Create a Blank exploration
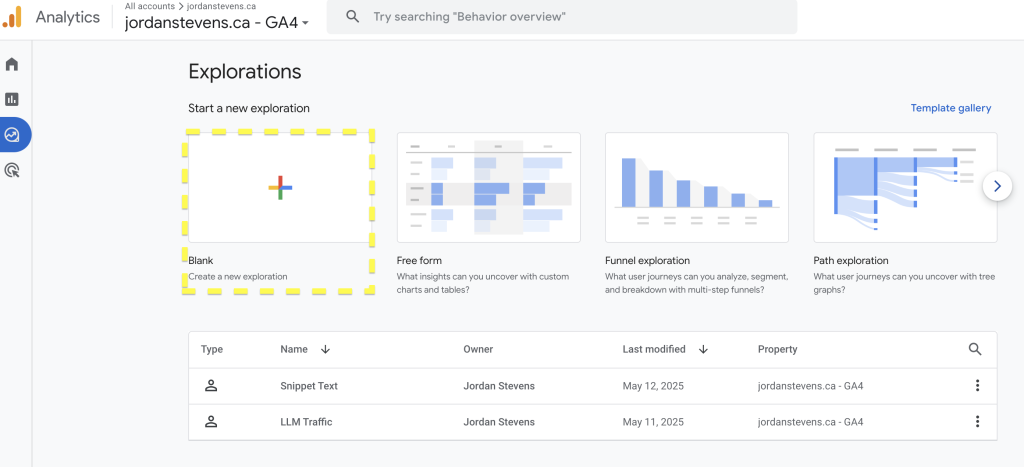The width and height of the screenshot is (1024, 467). point(280,188)
